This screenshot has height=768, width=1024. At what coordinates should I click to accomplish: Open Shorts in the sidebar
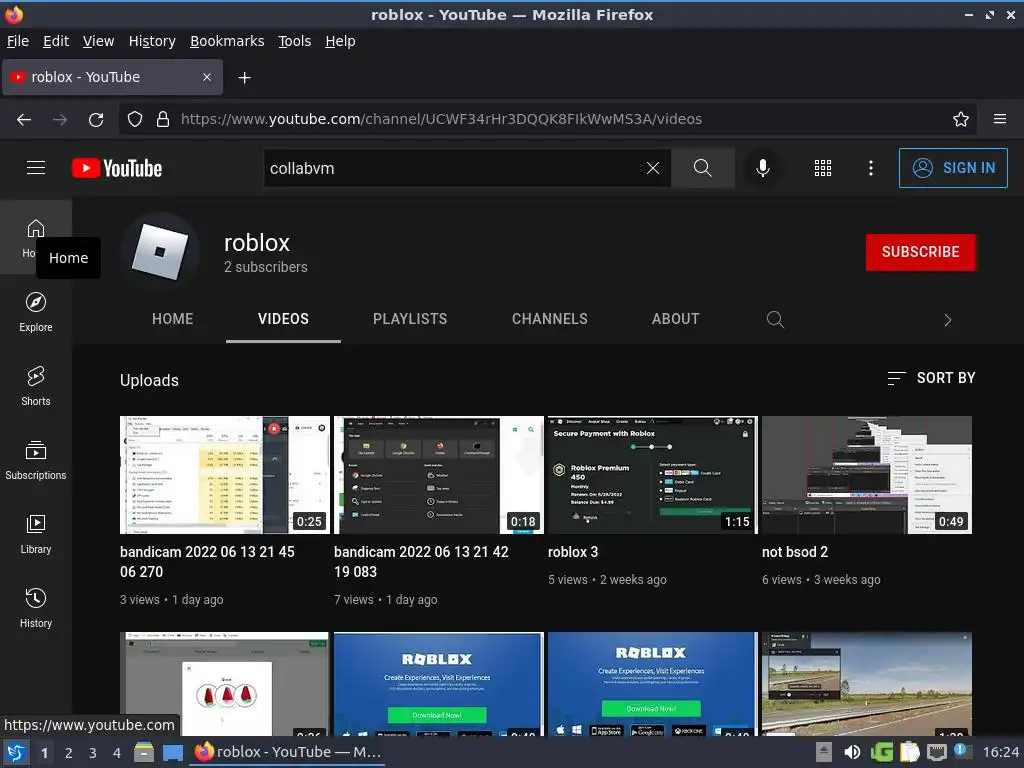point(36,386)
